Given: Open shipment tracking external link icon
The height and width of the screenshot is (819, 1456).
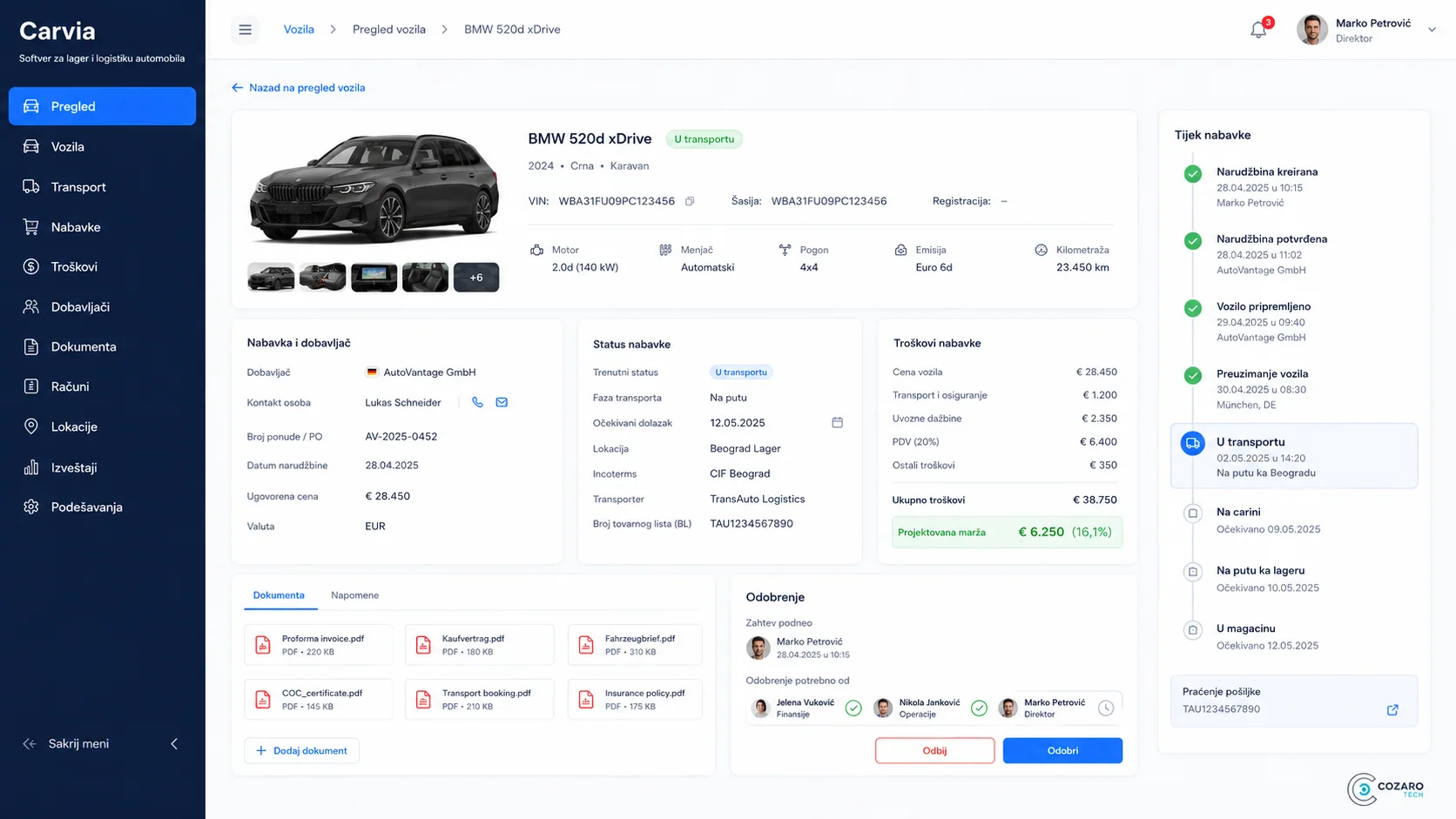Looking at the screenshot, I should [1392, 710].
